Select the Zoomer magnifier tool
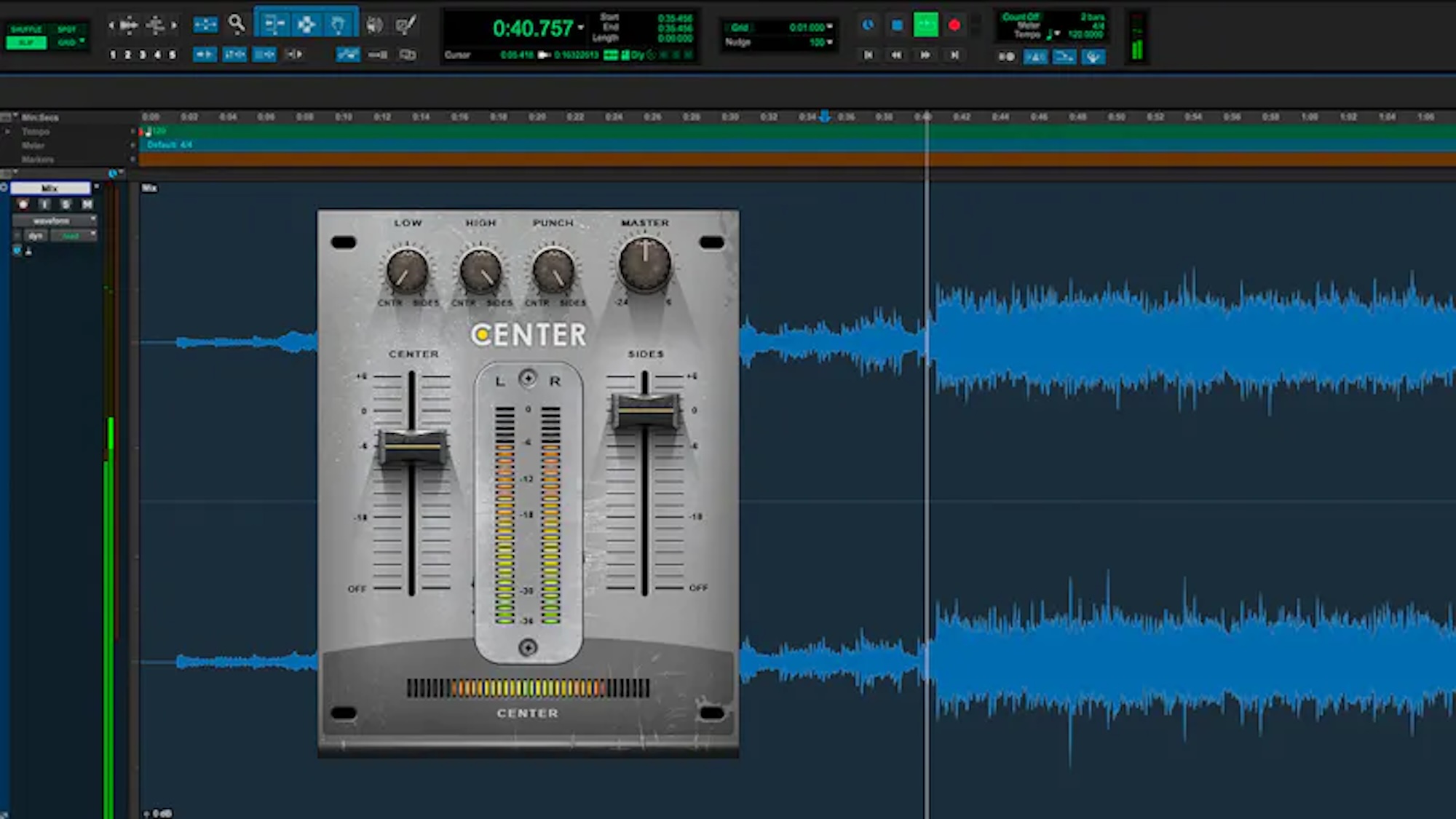 point(236,24)
